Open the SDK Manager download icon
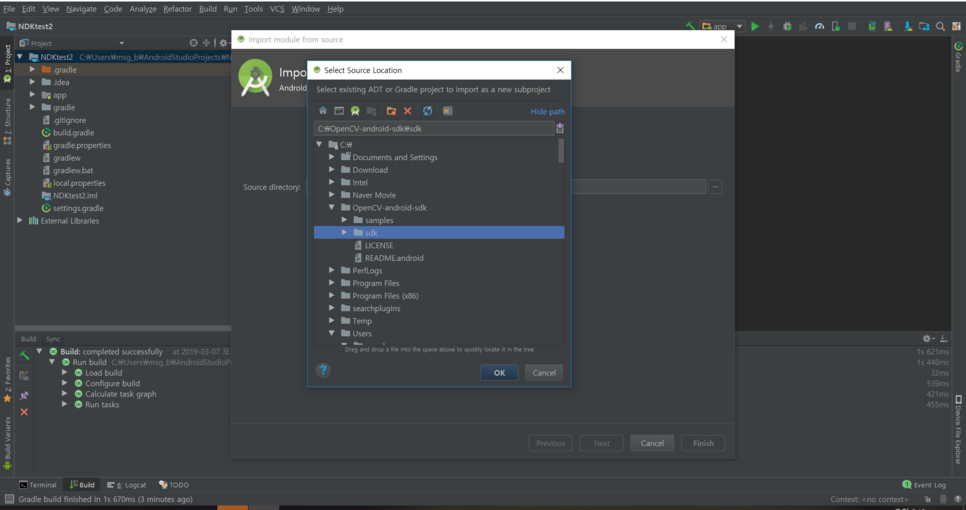The height and width of the screenshot is (510, 966). coord(908,26)
